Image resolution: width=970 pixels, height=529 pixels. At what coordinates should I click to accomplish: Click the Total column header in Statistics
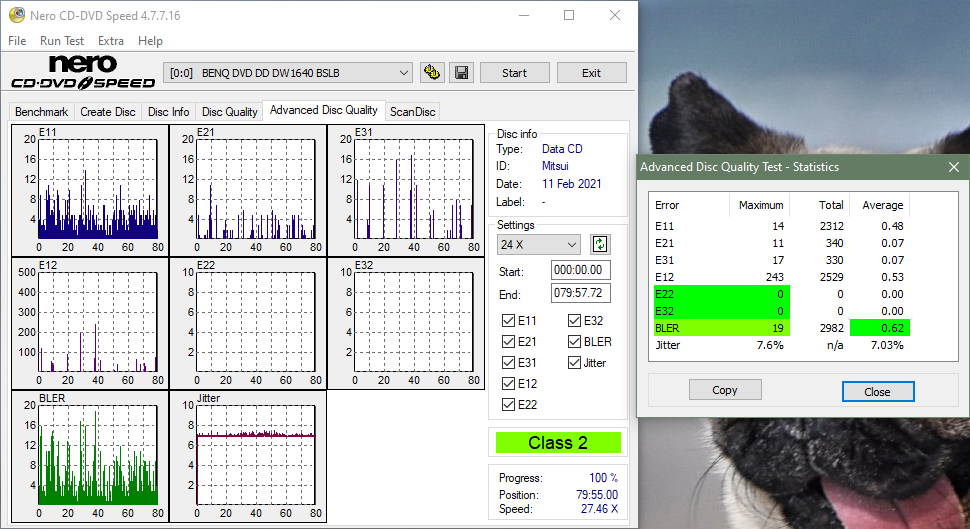pyautogui.click(x=831, y=205)
